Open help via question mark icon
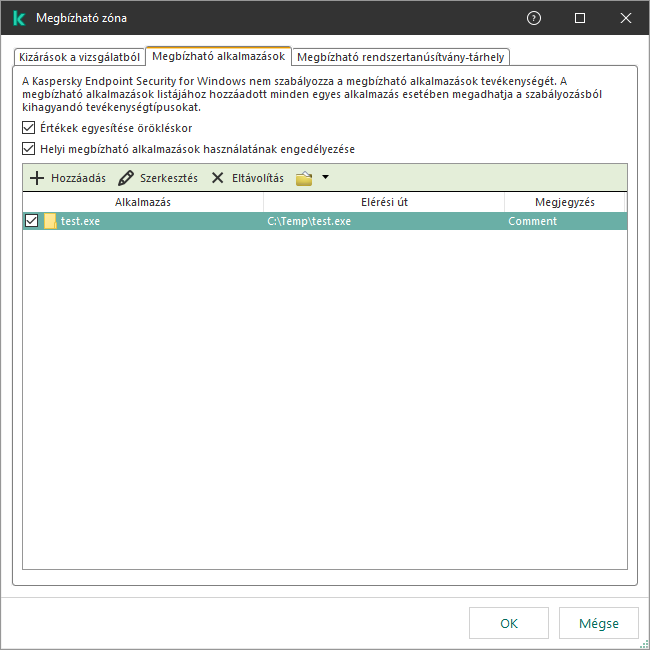 tap(534, 18)
